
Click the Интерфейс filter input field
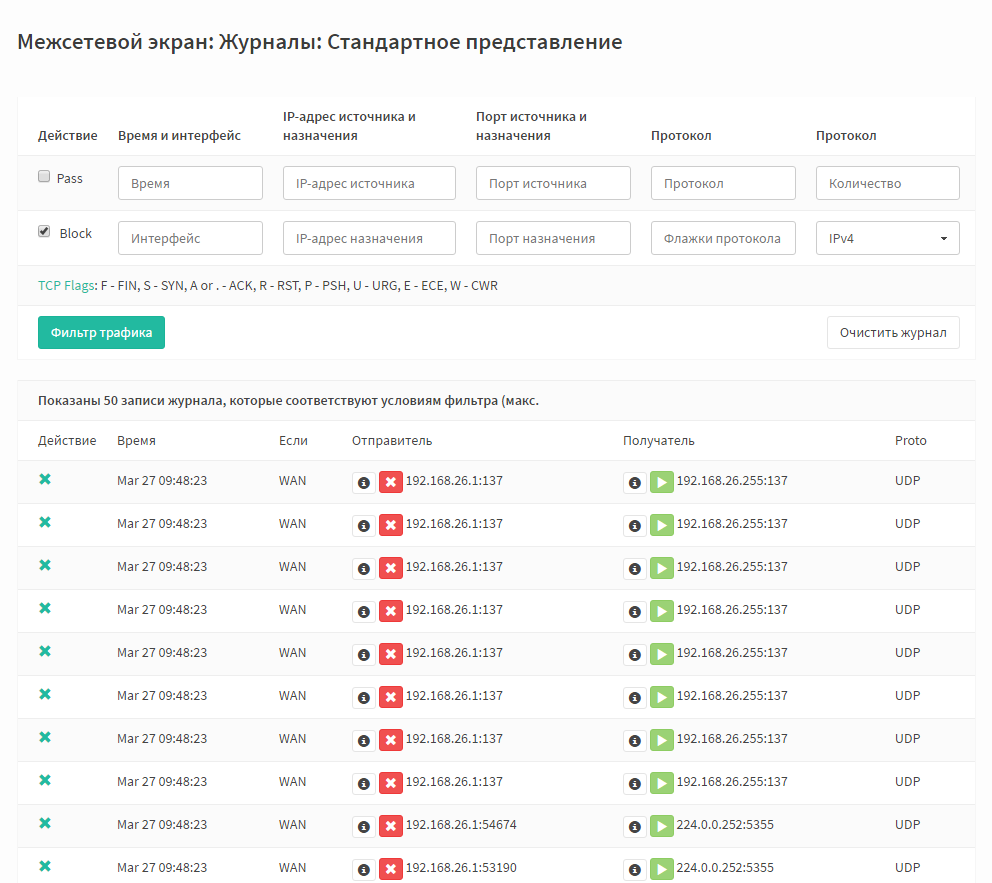coord(190,238)
